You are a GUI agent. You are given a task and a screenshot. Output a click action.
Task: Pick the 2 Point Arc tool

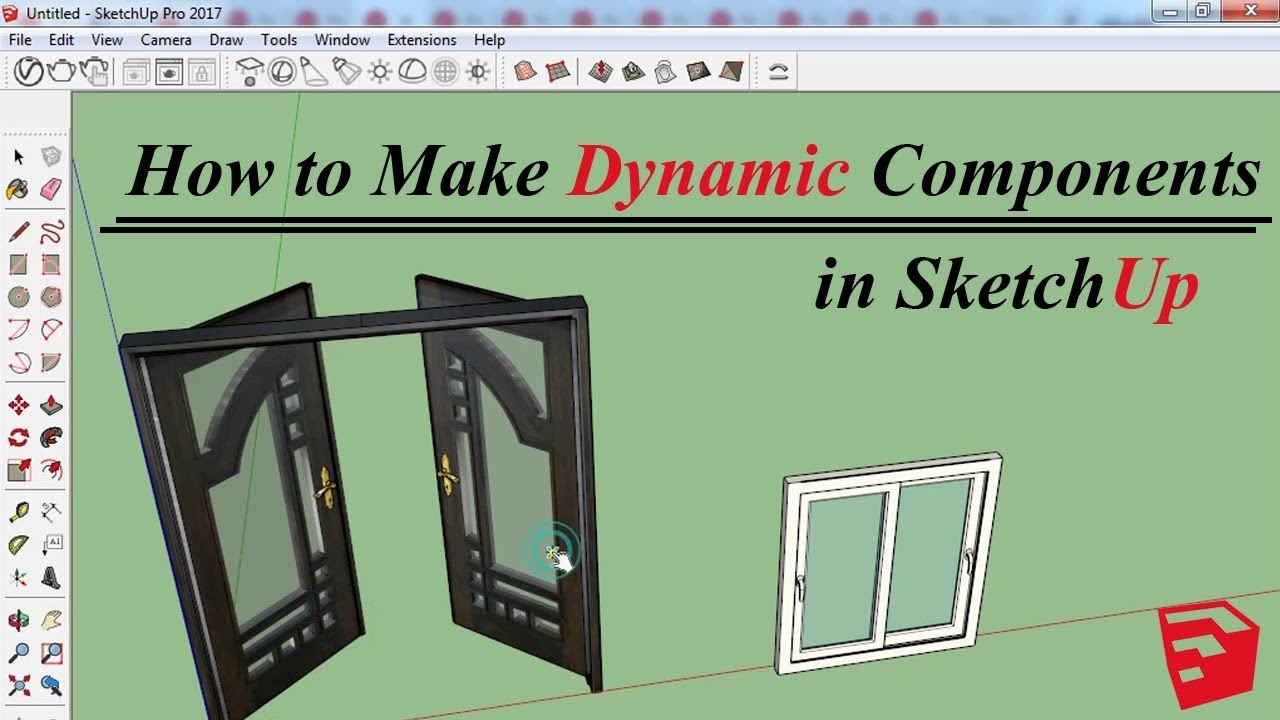(51, 329)
